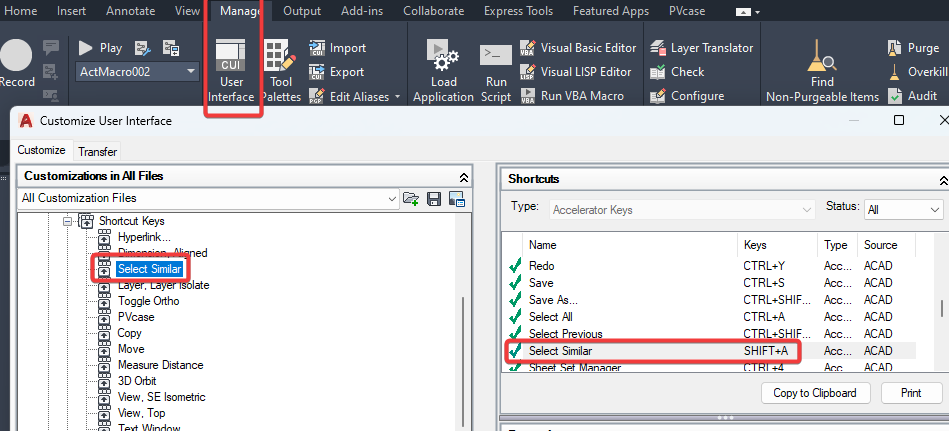Screen dimensions: 949x431
Task: Click the Audit tool
Action: pos(913,96)
